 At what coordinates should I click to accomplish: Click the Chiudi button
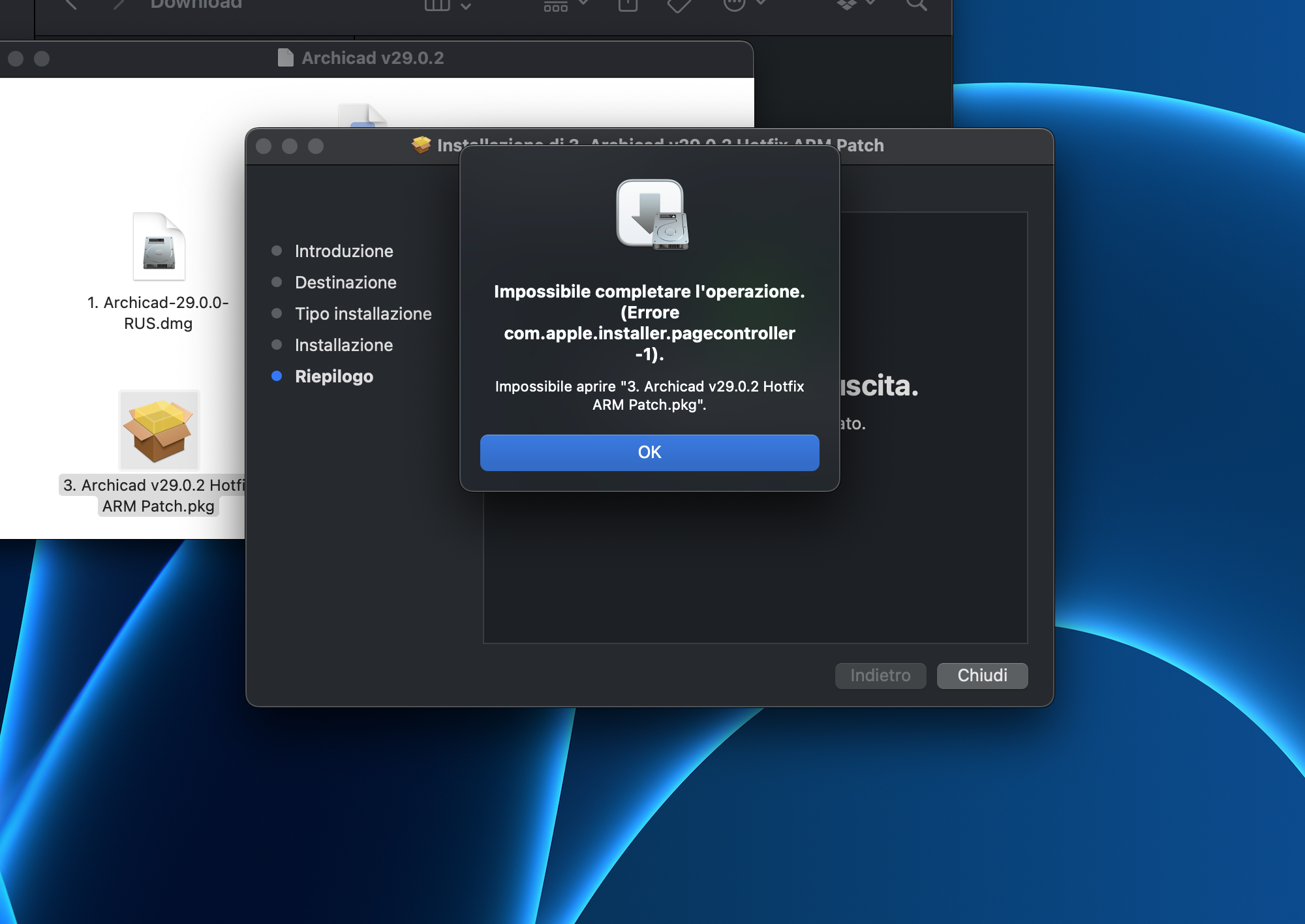[982, 675]
